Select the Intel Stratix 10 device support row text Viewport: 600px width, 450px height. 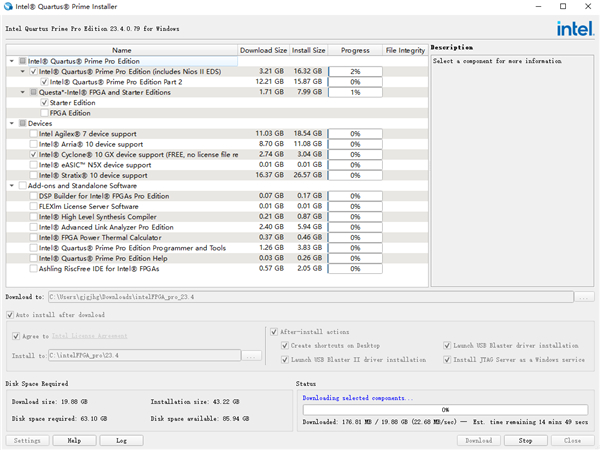coord(93,175)
